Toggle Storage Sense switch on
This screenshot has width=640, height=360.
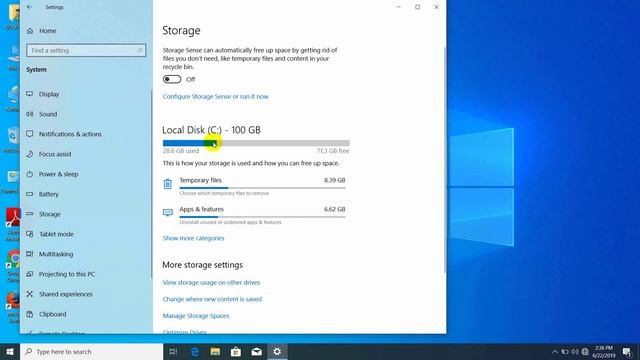tap(172, 79)
